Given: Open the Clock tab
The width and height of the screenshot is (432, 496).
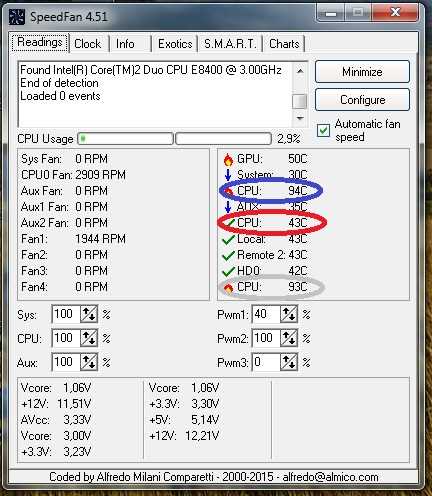Looking at the screenshot, I should (x=88, y=44).
